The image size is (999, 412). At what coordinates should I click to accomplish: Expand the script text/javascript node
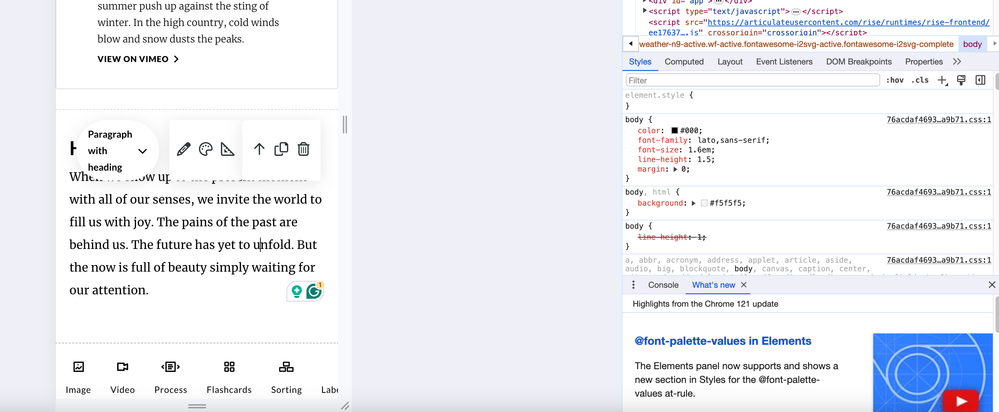645,11
